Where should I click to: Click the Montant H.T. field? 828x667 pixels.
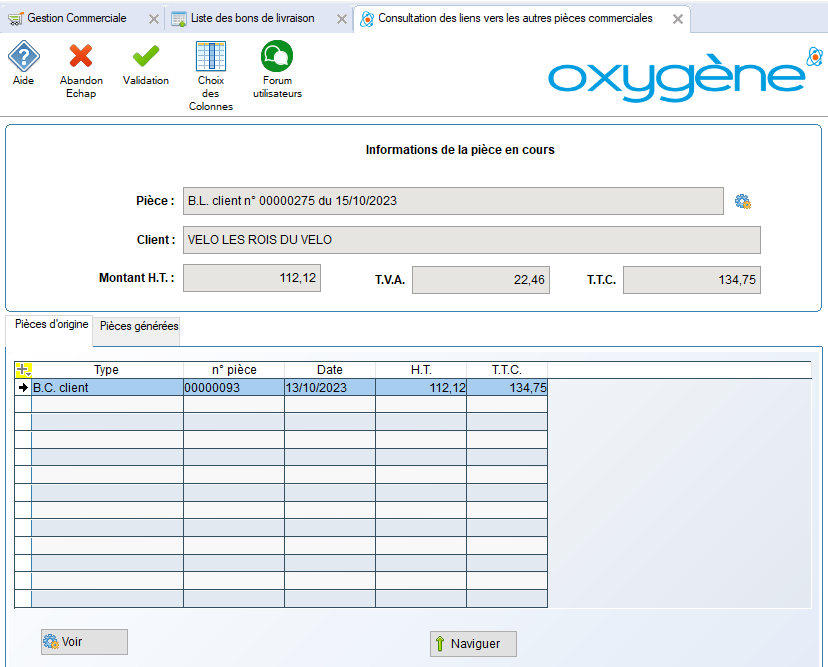[251, 279]
